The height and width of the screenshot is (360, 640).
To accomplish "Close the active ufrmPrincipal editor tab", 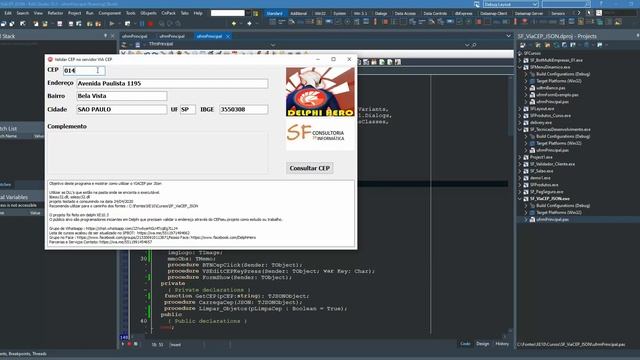I will 228,36.
